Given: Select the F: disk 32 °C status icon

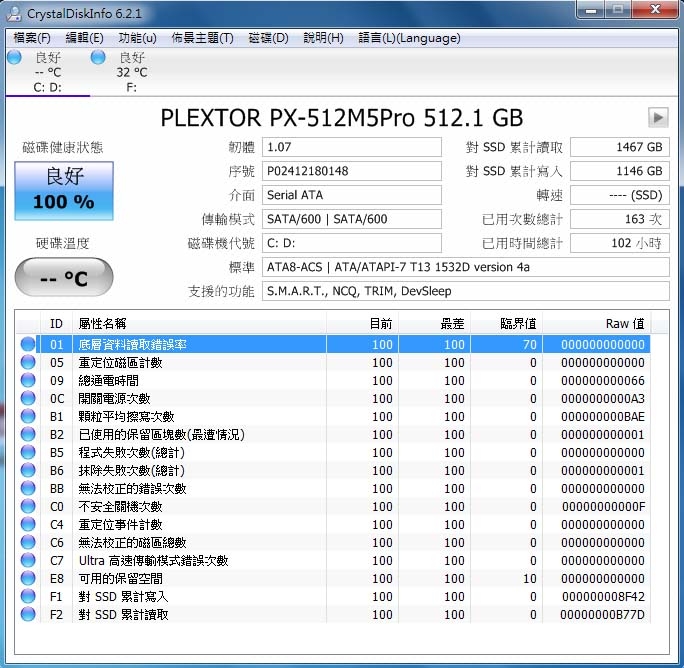Looking at the screenshot, I should click(x=98, y=57).
